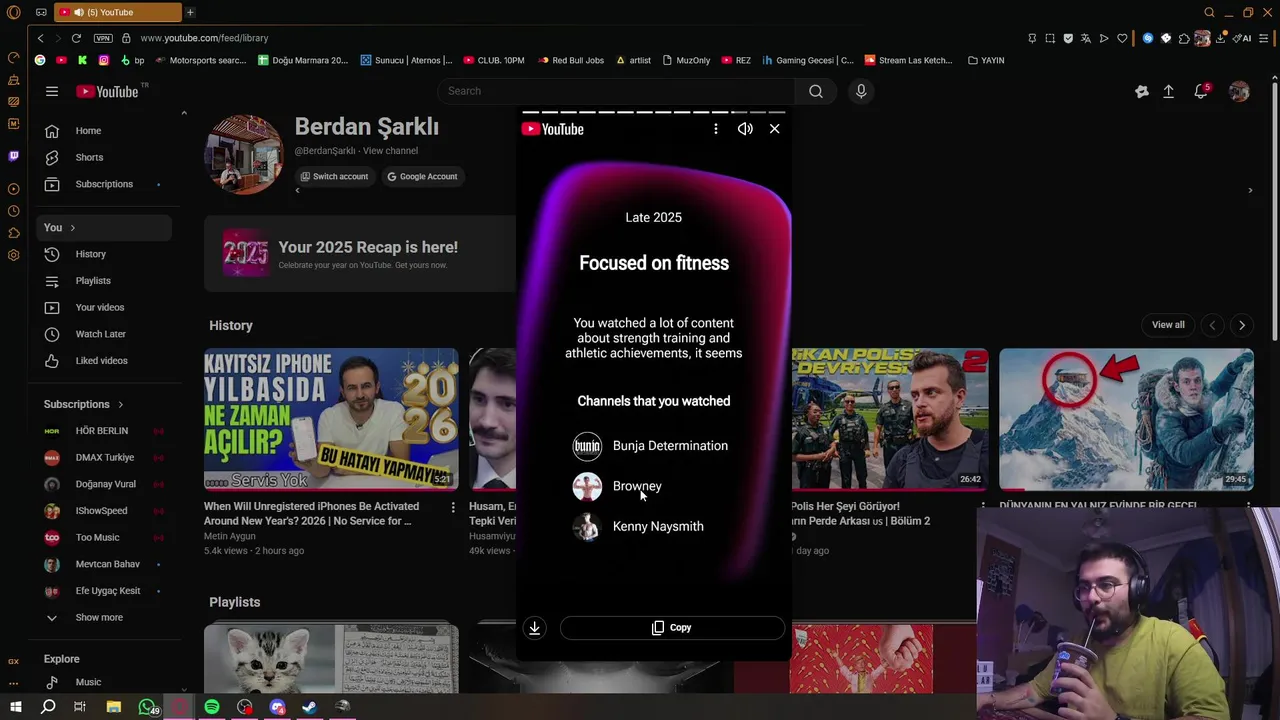Open Steam from taskbar
The height and width of the screenshot is (720, 1280).
(x=310, y=707)
